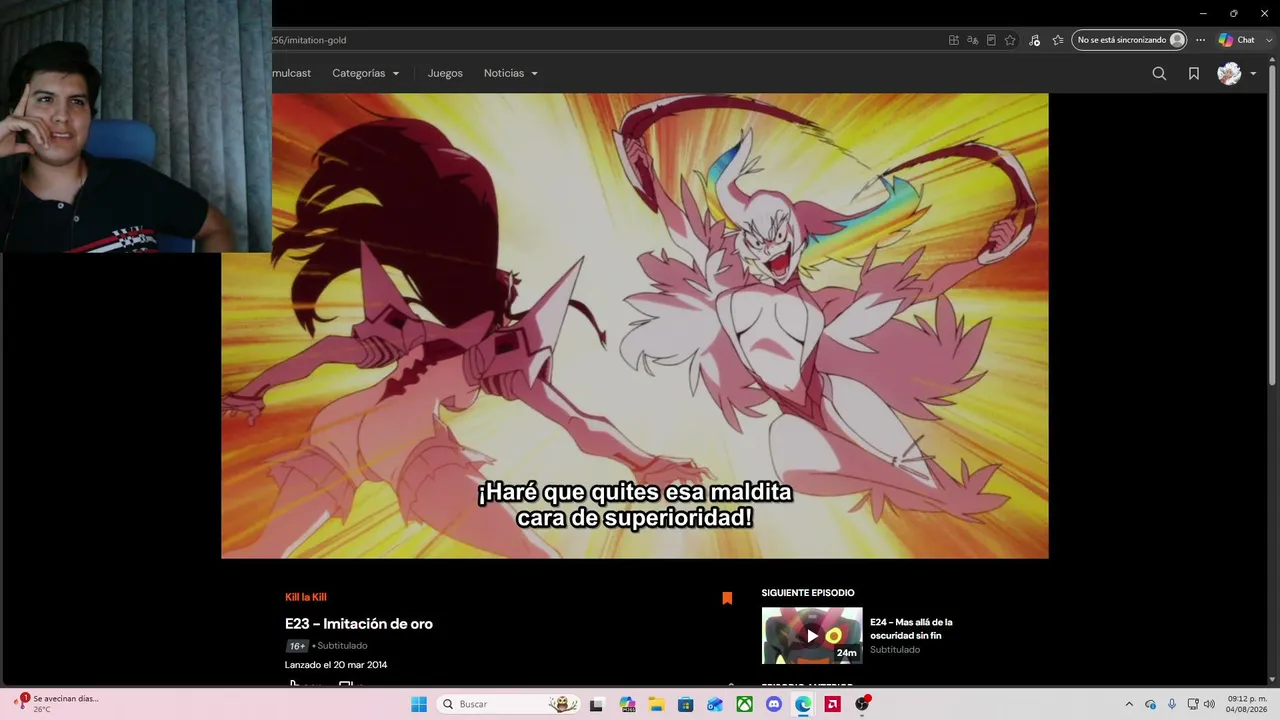
Task: Open the Crunchyroll search icon
Action: click(1159, 73)
